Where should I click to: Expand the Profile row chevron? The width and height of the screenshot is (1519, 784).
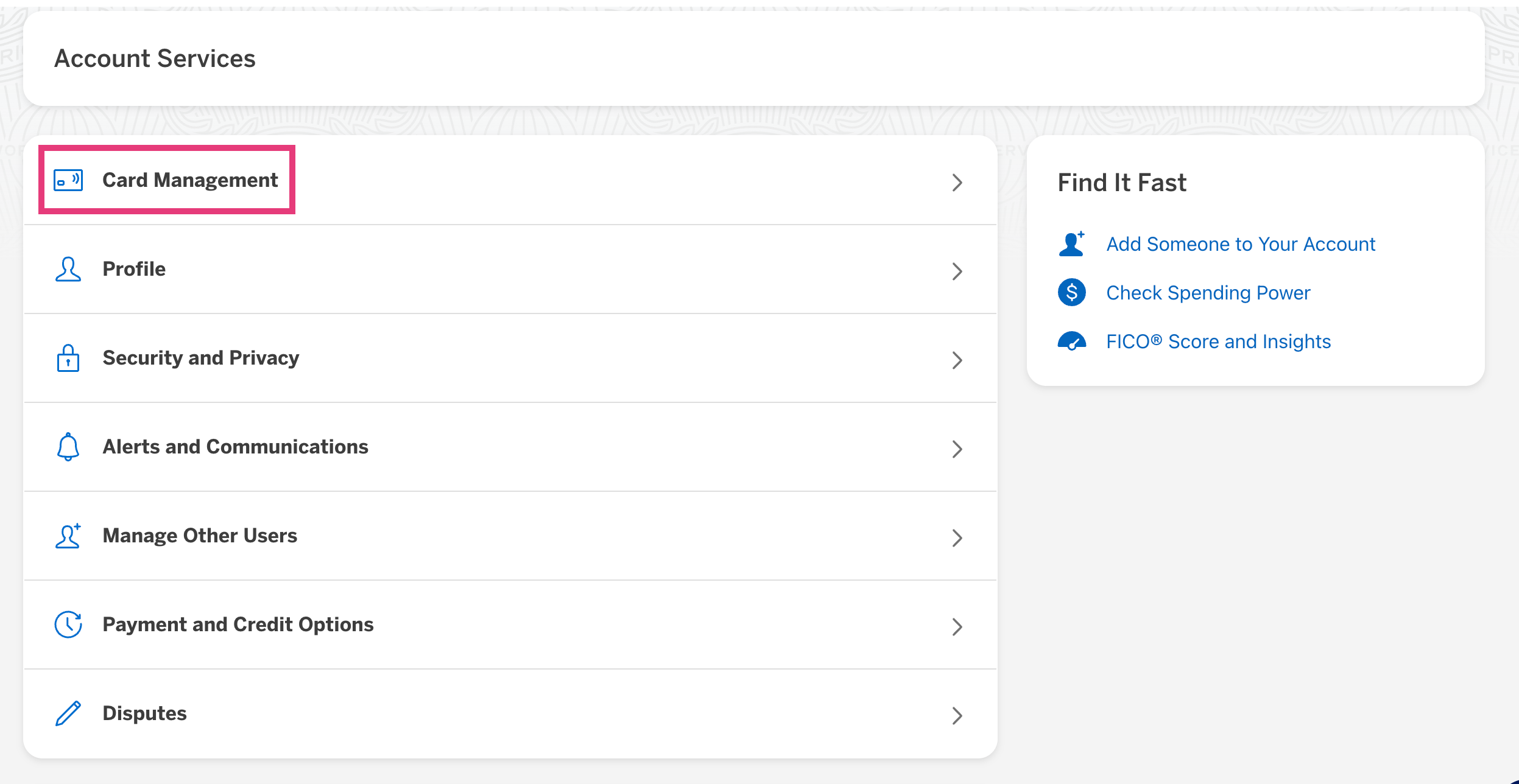(x=957, y=271)
